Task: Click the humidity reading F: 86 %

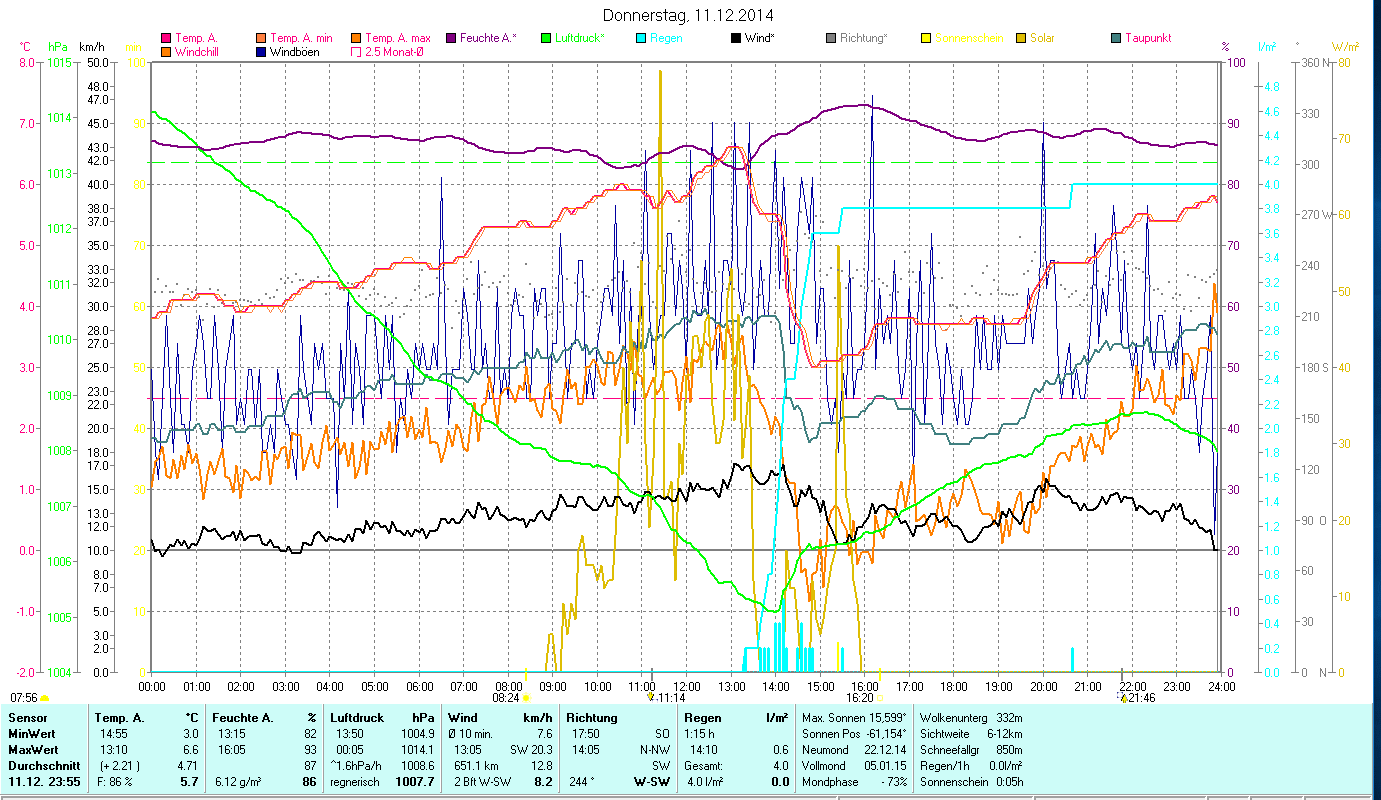Action: tap(113, 782)
